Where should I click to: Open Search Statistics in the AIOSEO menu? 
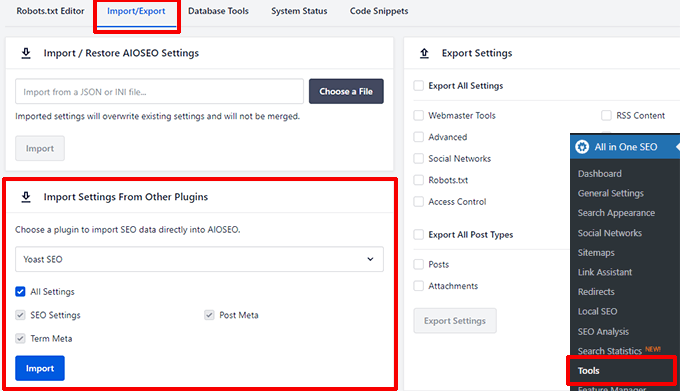point(609,351)
